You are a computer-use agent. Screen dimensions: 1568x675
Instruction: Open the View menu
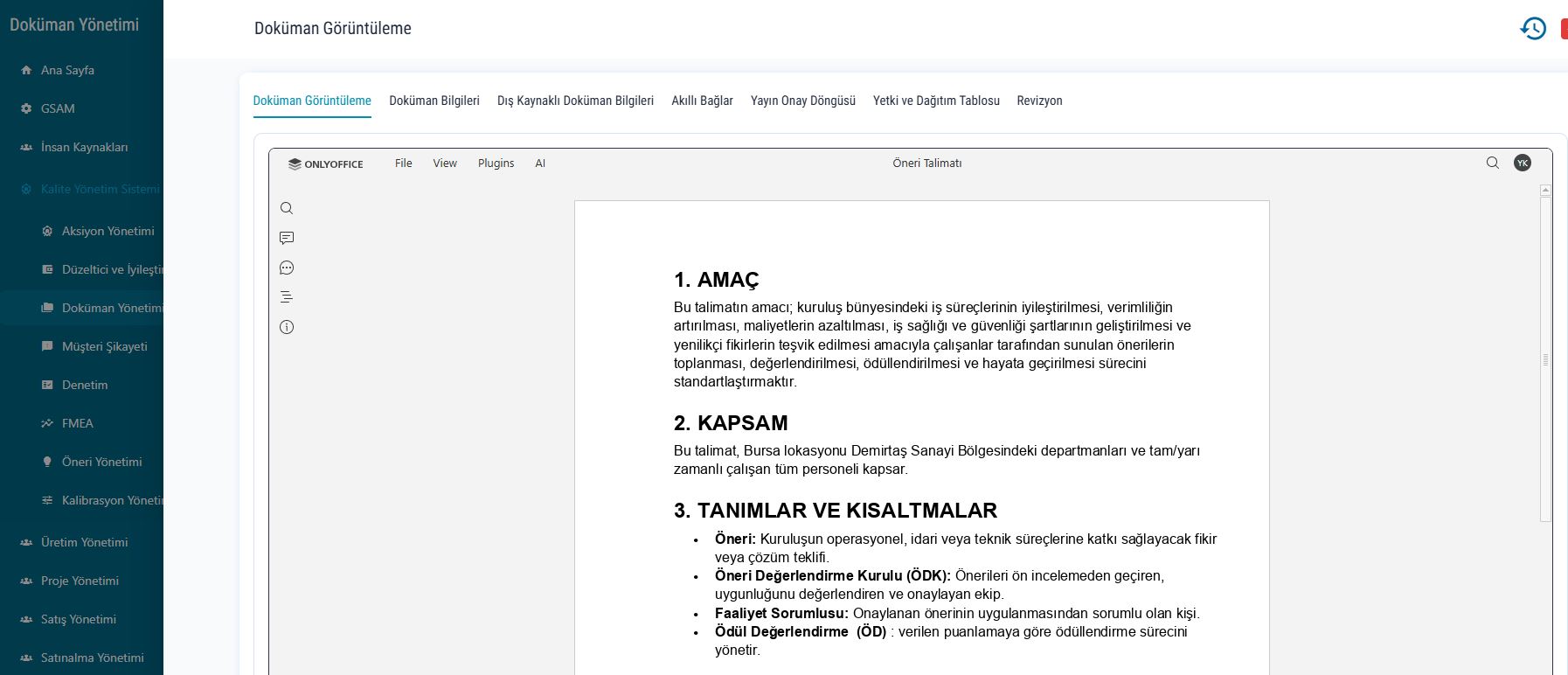coord(445,164)
